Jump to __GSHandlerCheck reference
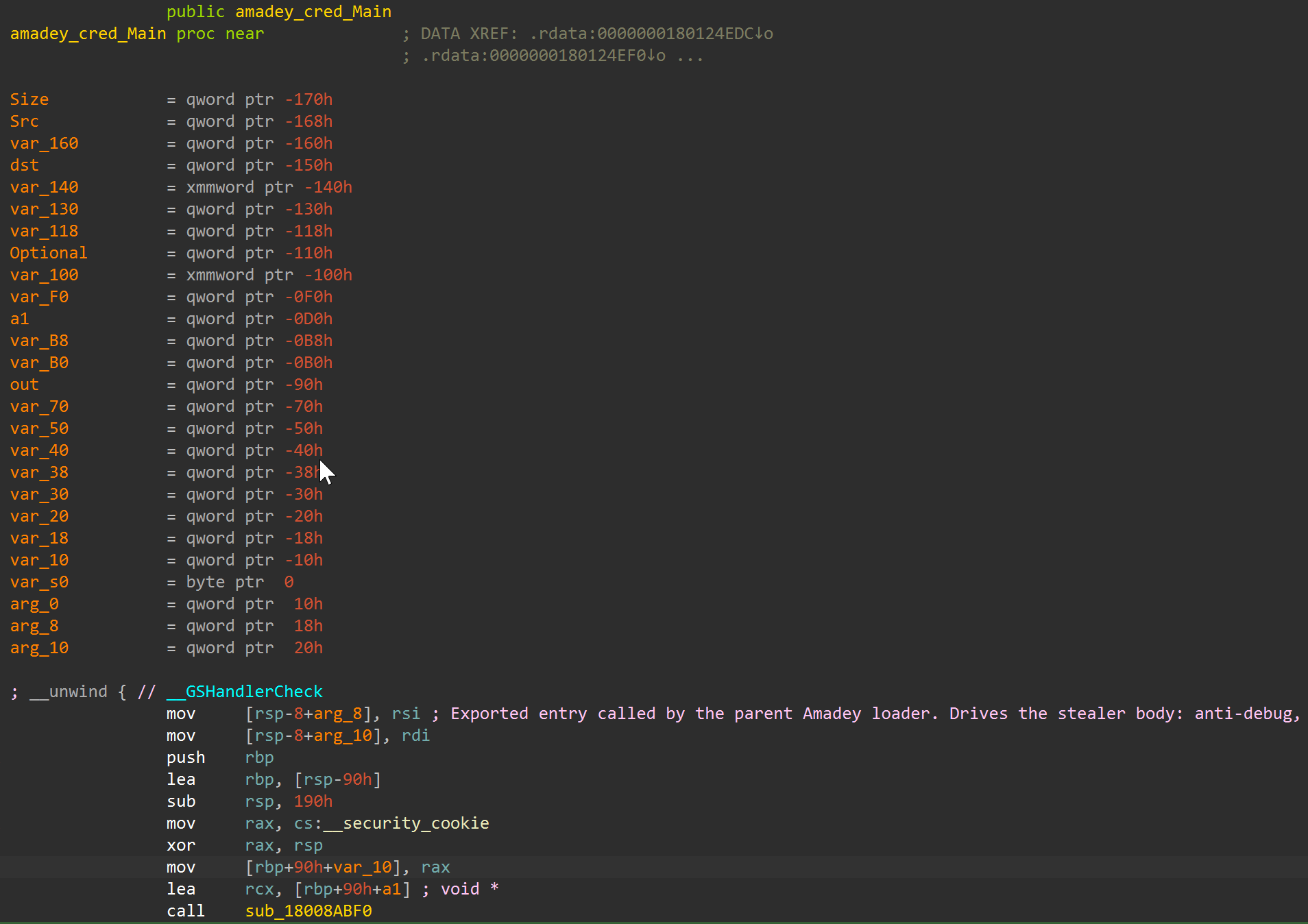 (x=245, y=692)
